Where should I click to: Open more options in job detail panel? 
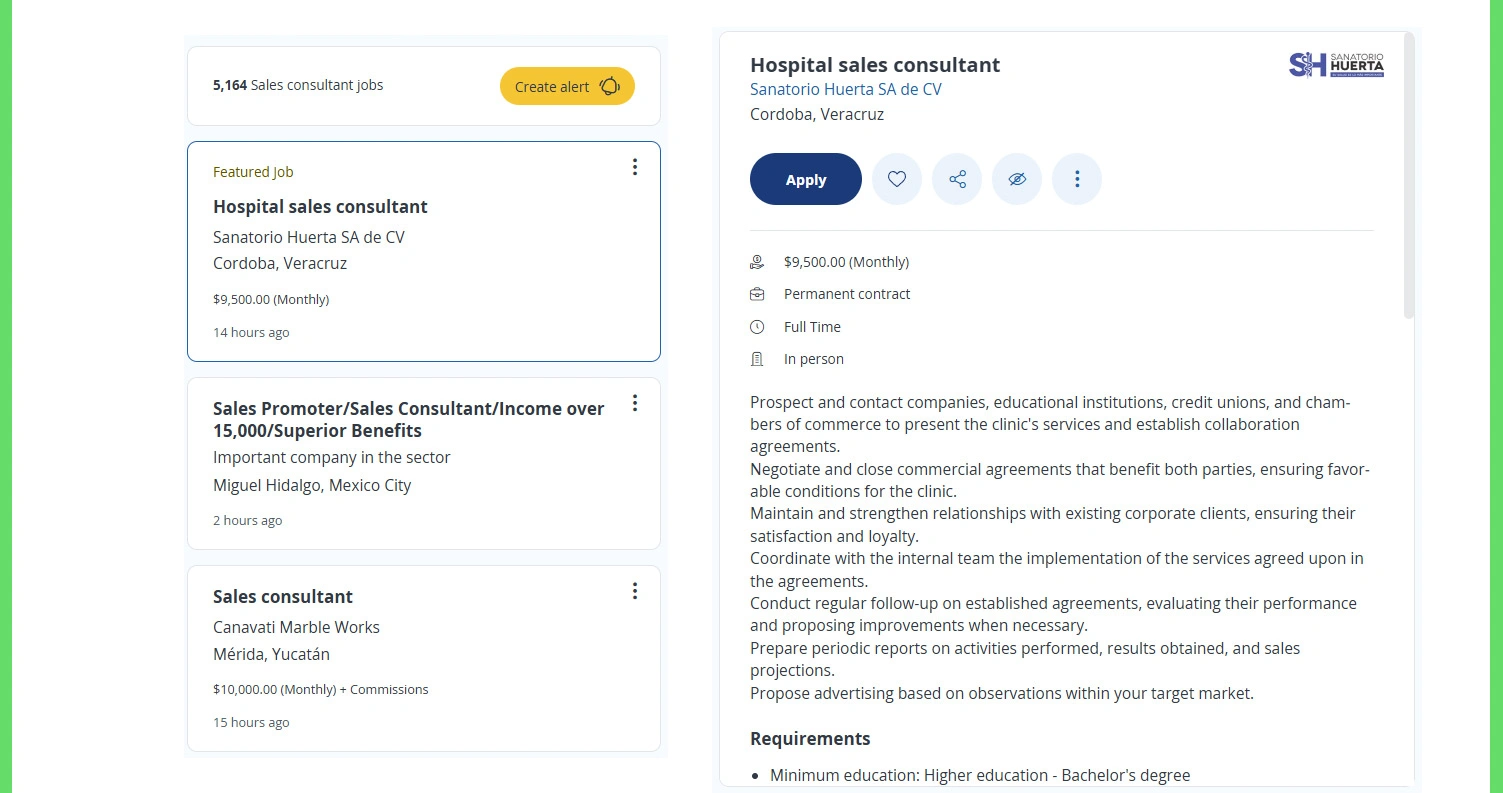point(1077,179)
